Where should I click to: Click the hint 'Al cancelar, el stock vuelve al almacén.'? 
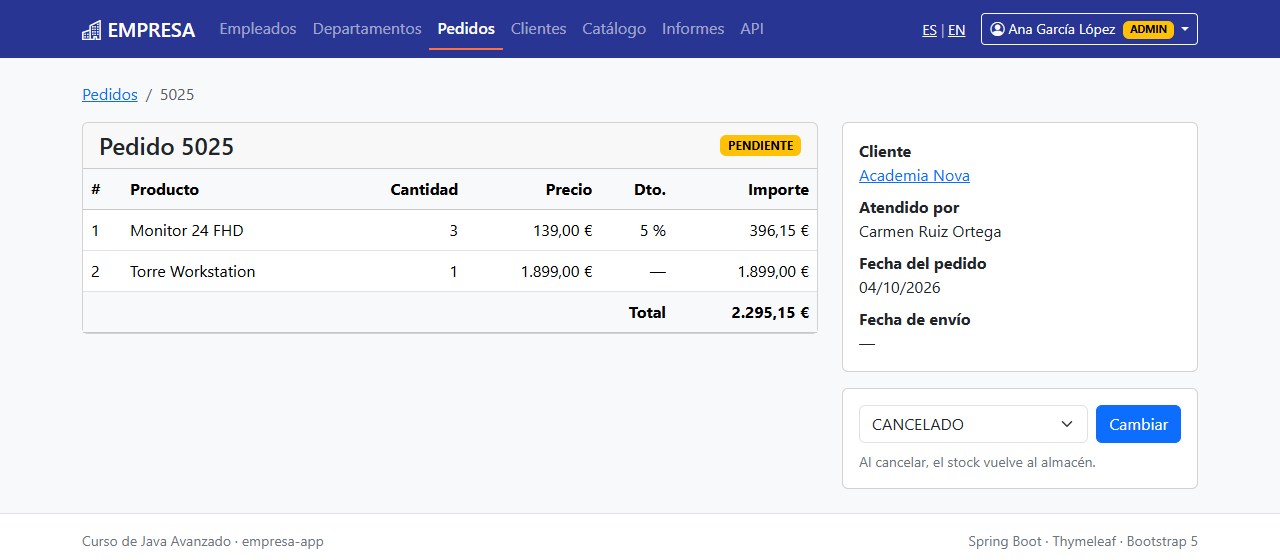click(x=978, y=463)
